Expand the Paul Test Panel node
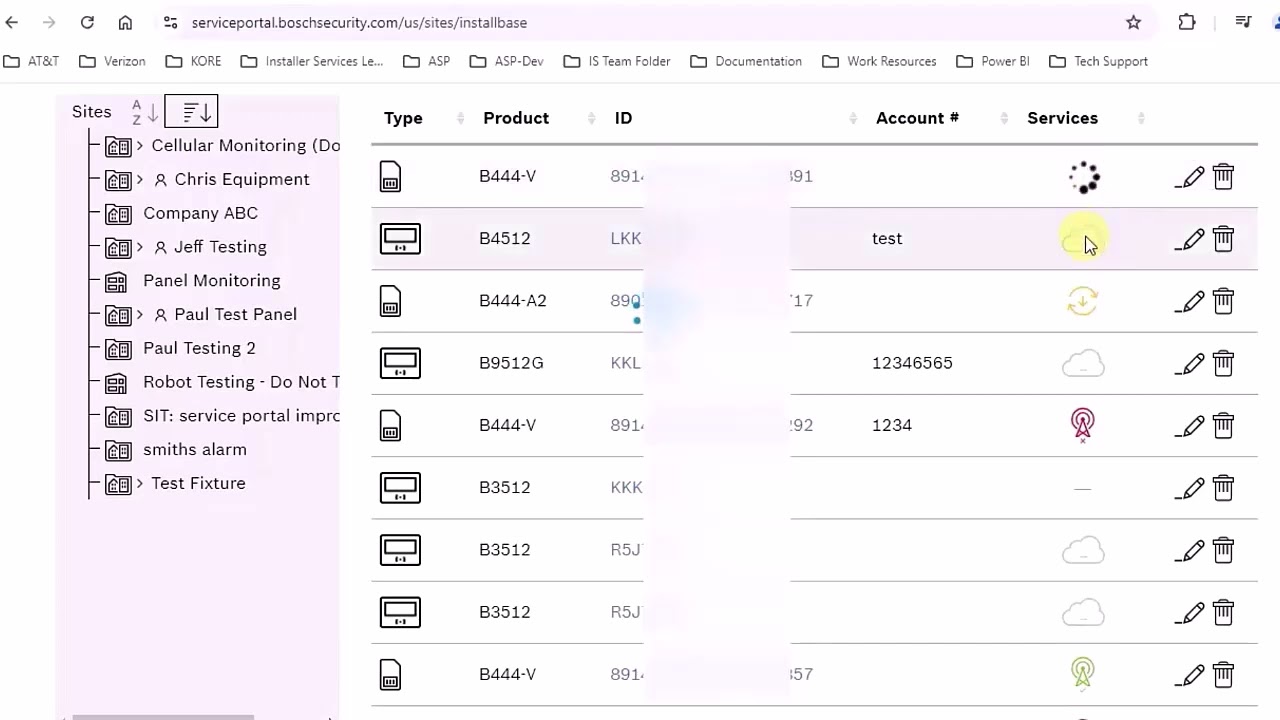 (140, 315)
